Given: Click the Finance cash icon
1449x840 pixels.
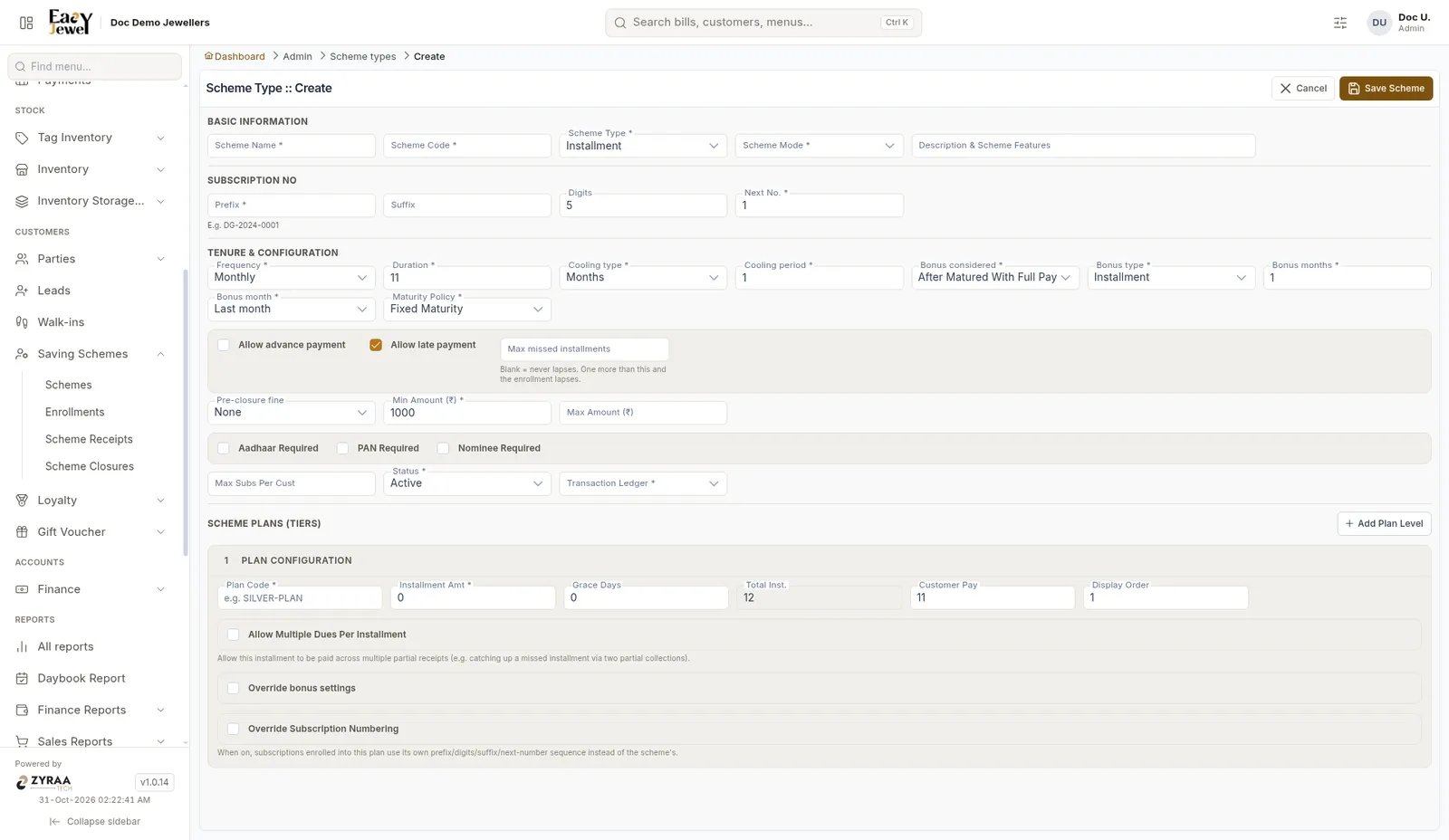Looking at the screenshot, I should pyautogui.click(x=22, y=589).
